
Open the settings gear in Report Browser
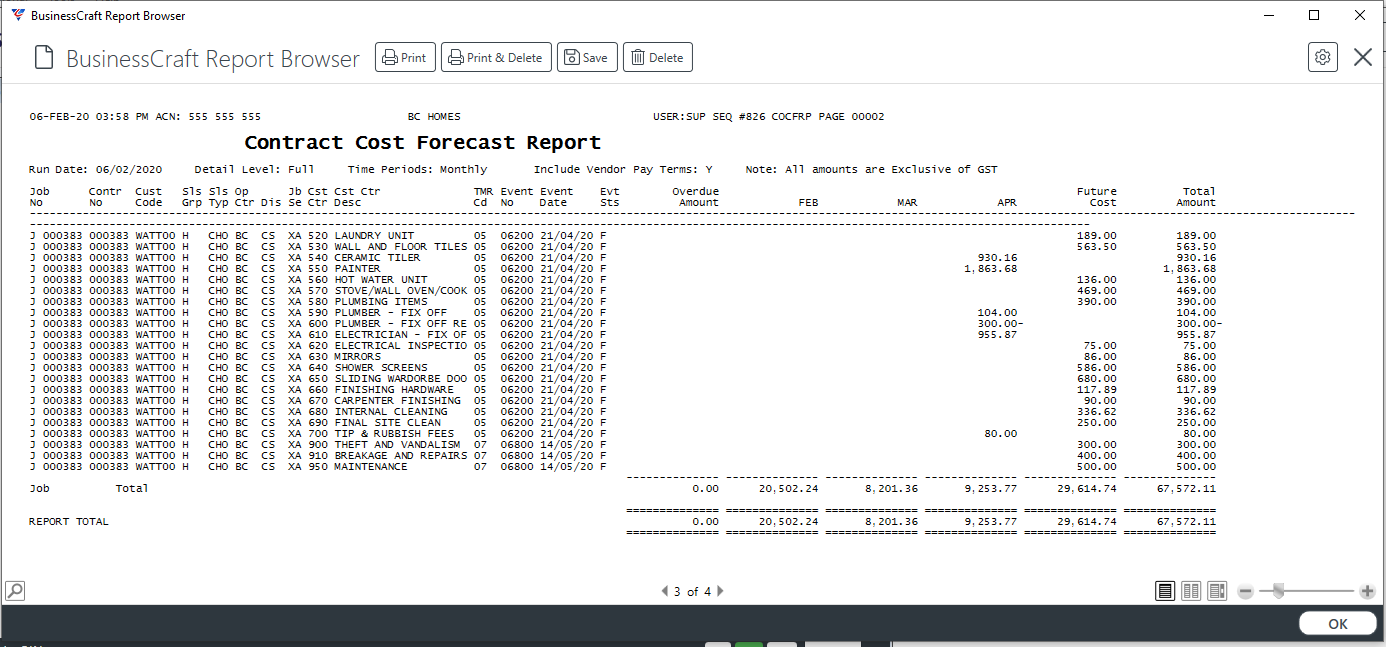click(1323, 57)
